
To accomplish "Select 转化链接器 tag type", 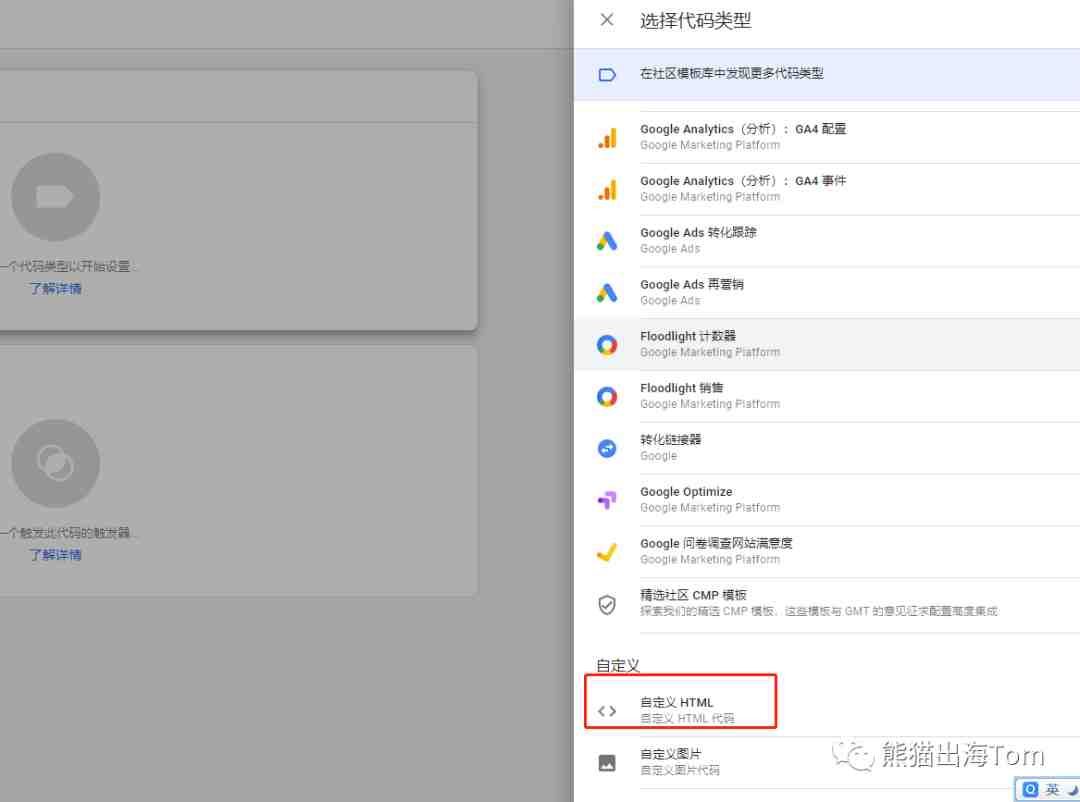I will tap(827, 449).
